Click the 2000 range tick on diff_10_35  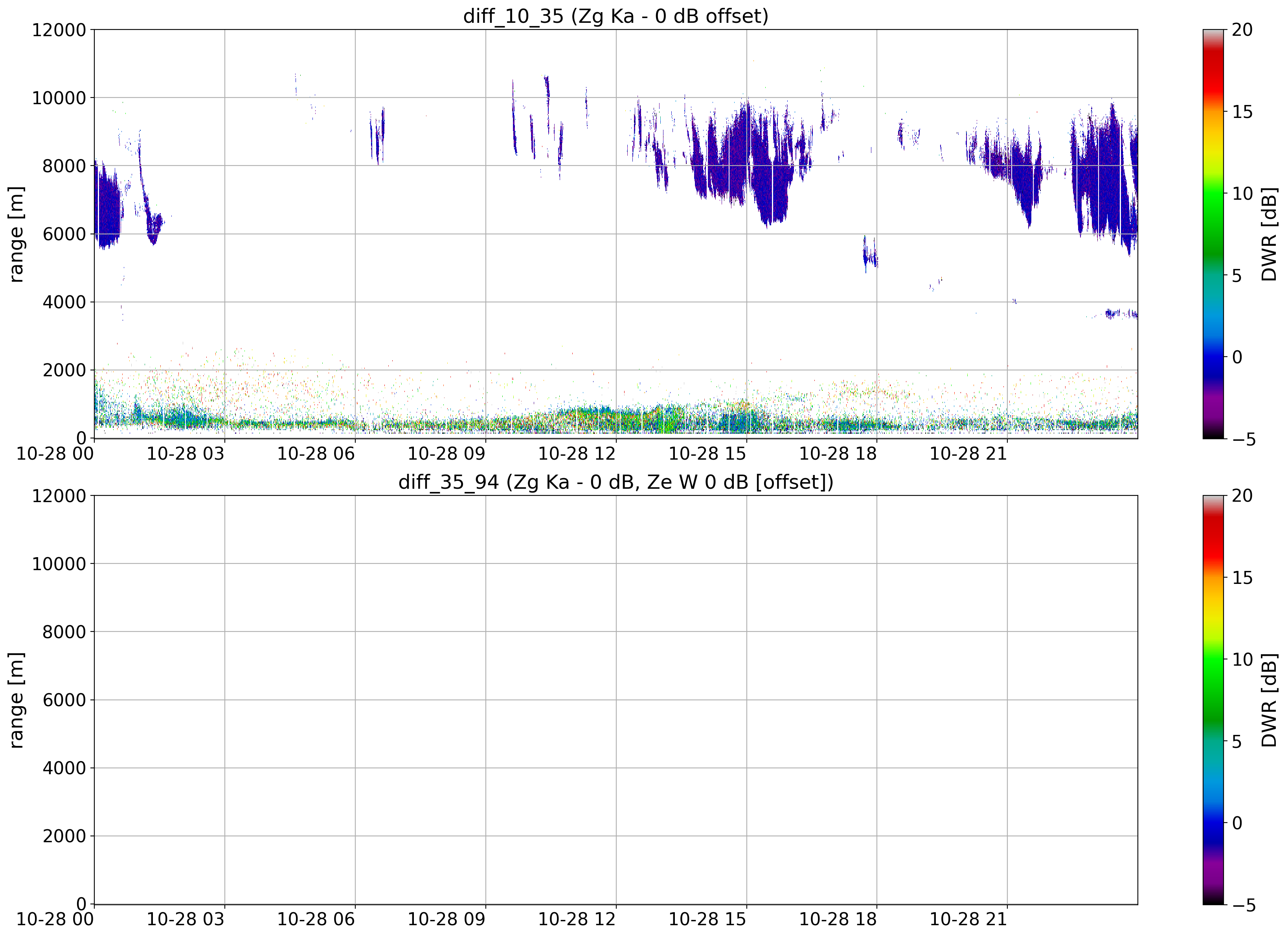coord(64,370)
